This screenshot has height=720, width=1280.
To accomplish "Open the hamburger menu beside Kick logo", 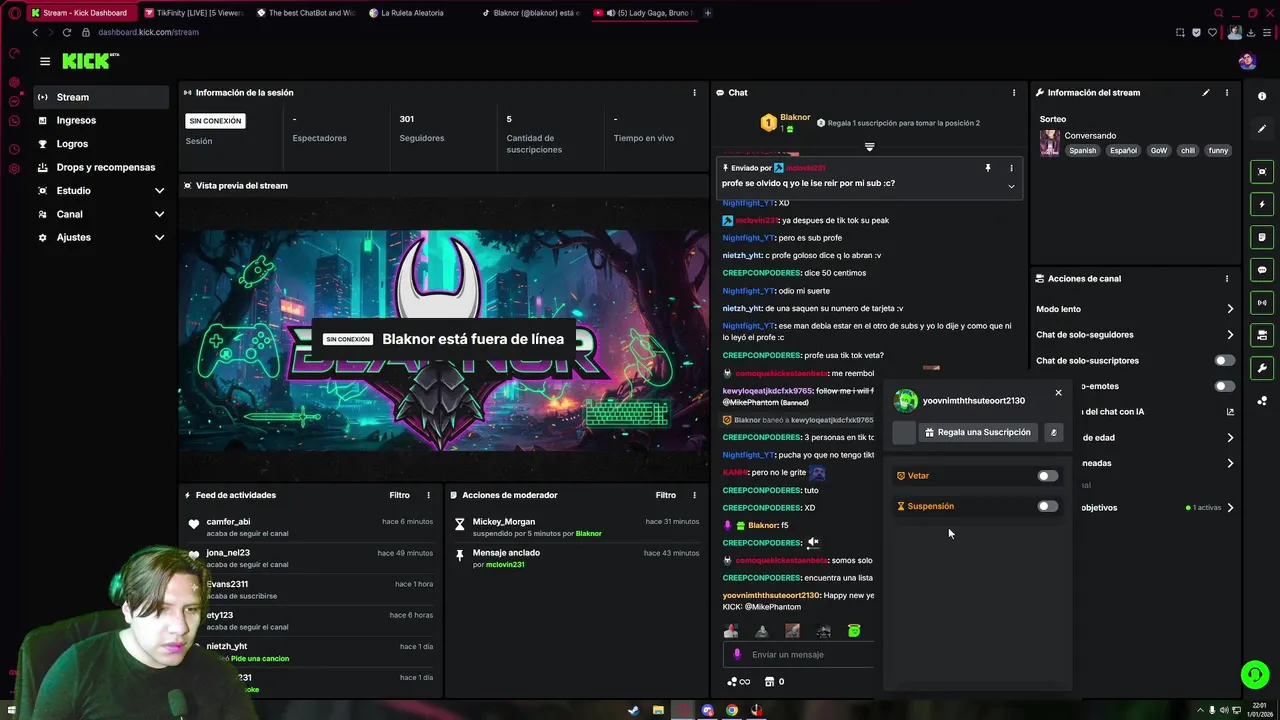I will click(45, 61).
